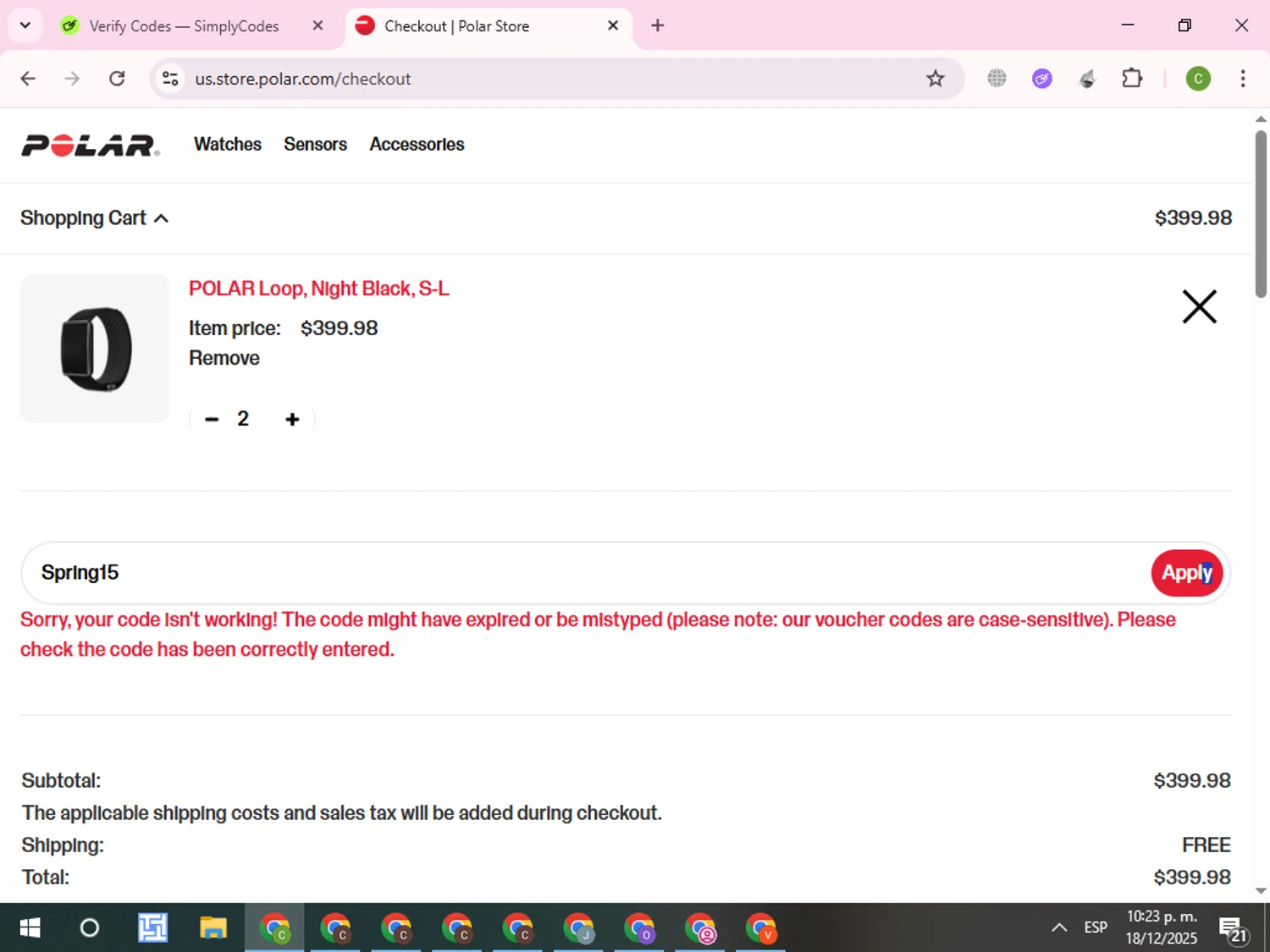
Task: Open the blue maze app on taskbar
Action: pos(152,928)
